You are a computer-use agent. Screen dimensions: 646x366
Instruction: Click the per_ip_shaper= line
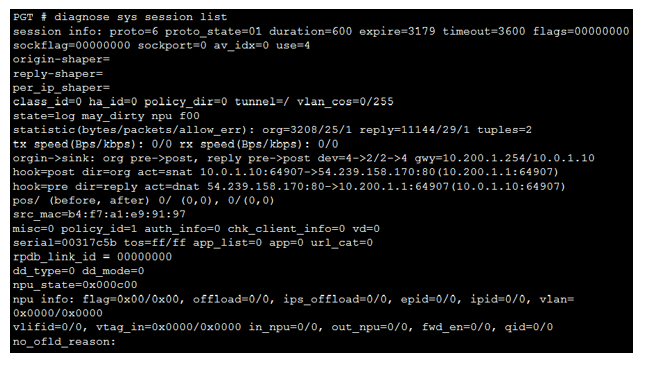61,88
